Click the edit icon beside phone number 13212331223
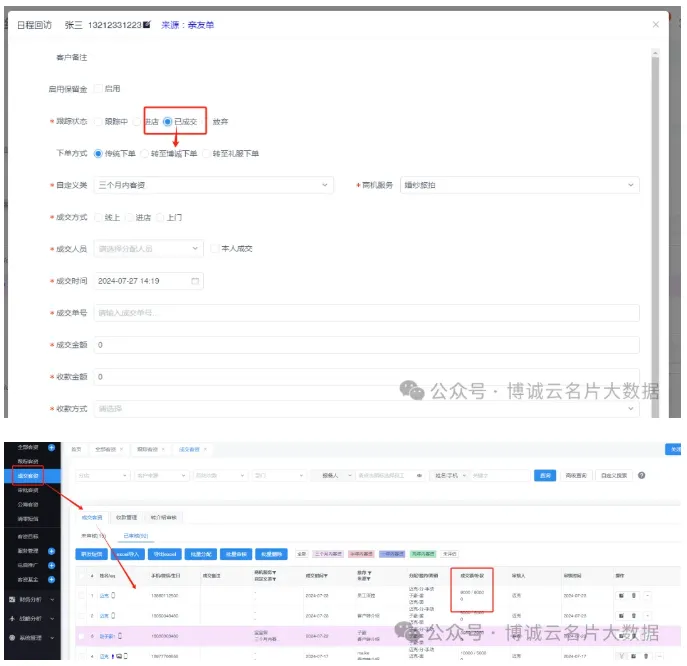Image resolution: width=687 pixels, height=666 pixels. [x=148, y=24]
